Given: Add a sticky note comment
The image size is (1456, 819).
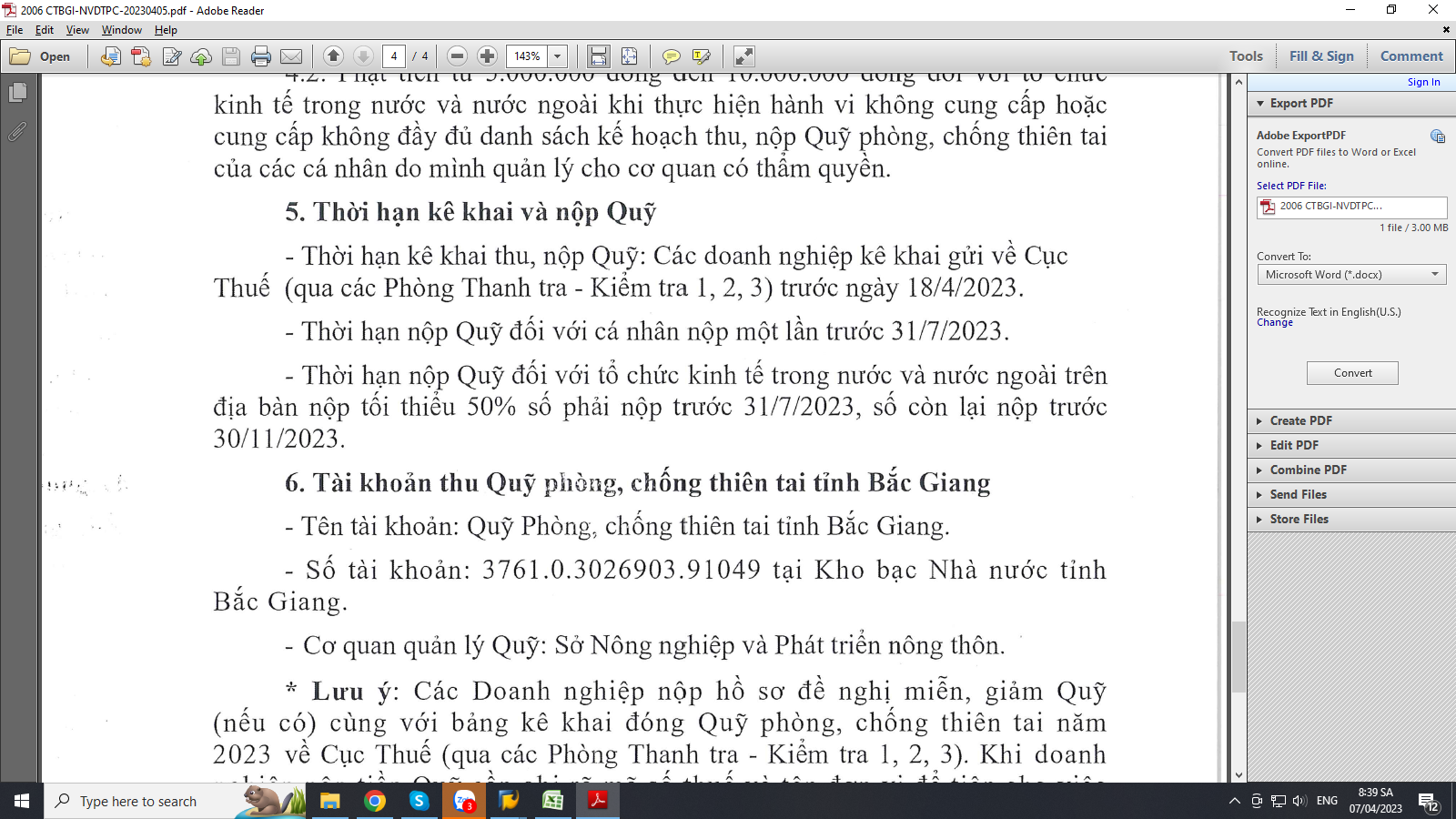Looking at the screenshot, I should coord(671,56).
